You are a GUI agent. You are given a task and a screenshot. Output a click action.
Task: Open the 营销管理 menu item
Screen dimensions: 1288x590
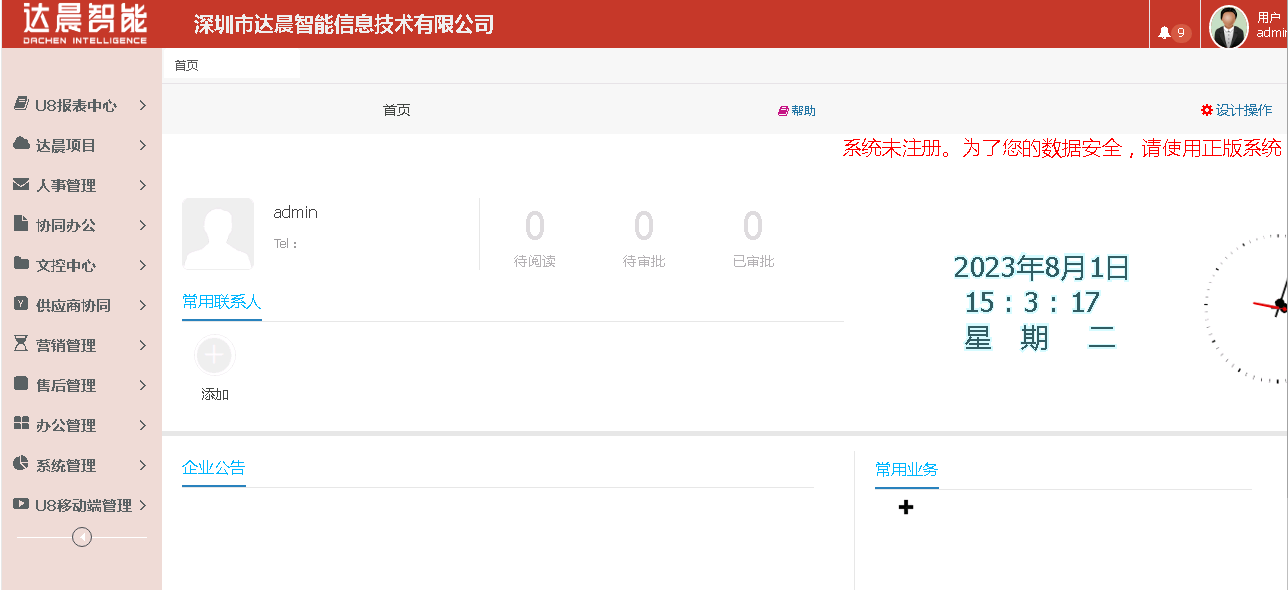click(x=81, y=345)
